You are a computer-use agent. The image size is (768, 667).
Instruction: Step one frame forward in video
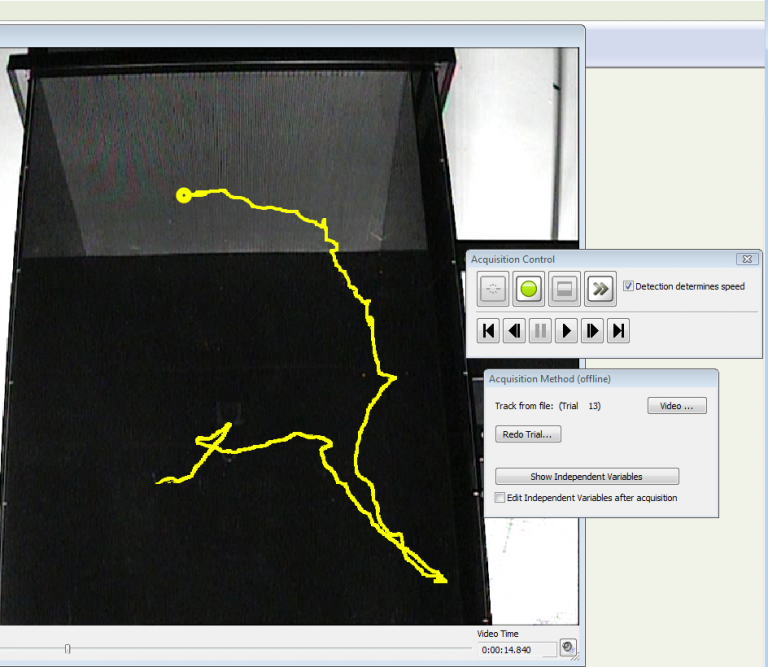pos(593,331)
